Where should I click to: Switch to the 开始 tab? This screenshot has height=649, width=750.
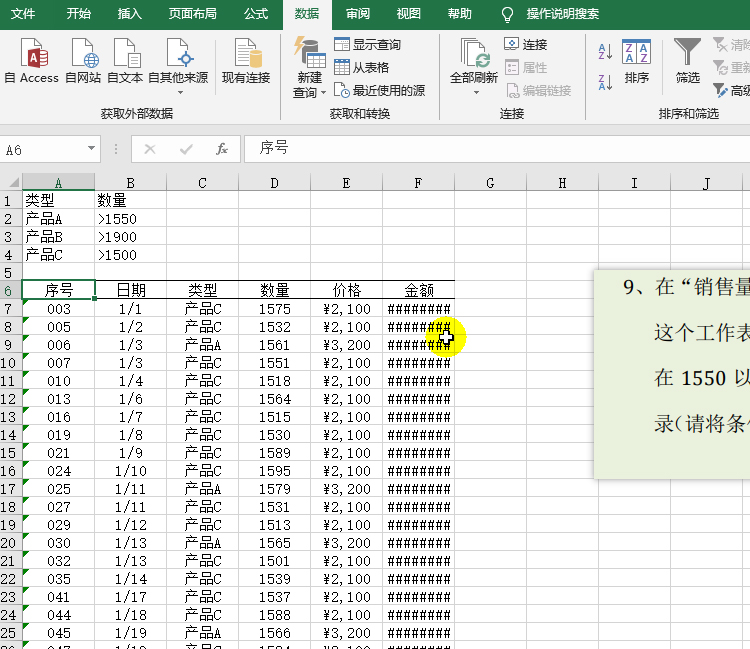pos(78,14)
